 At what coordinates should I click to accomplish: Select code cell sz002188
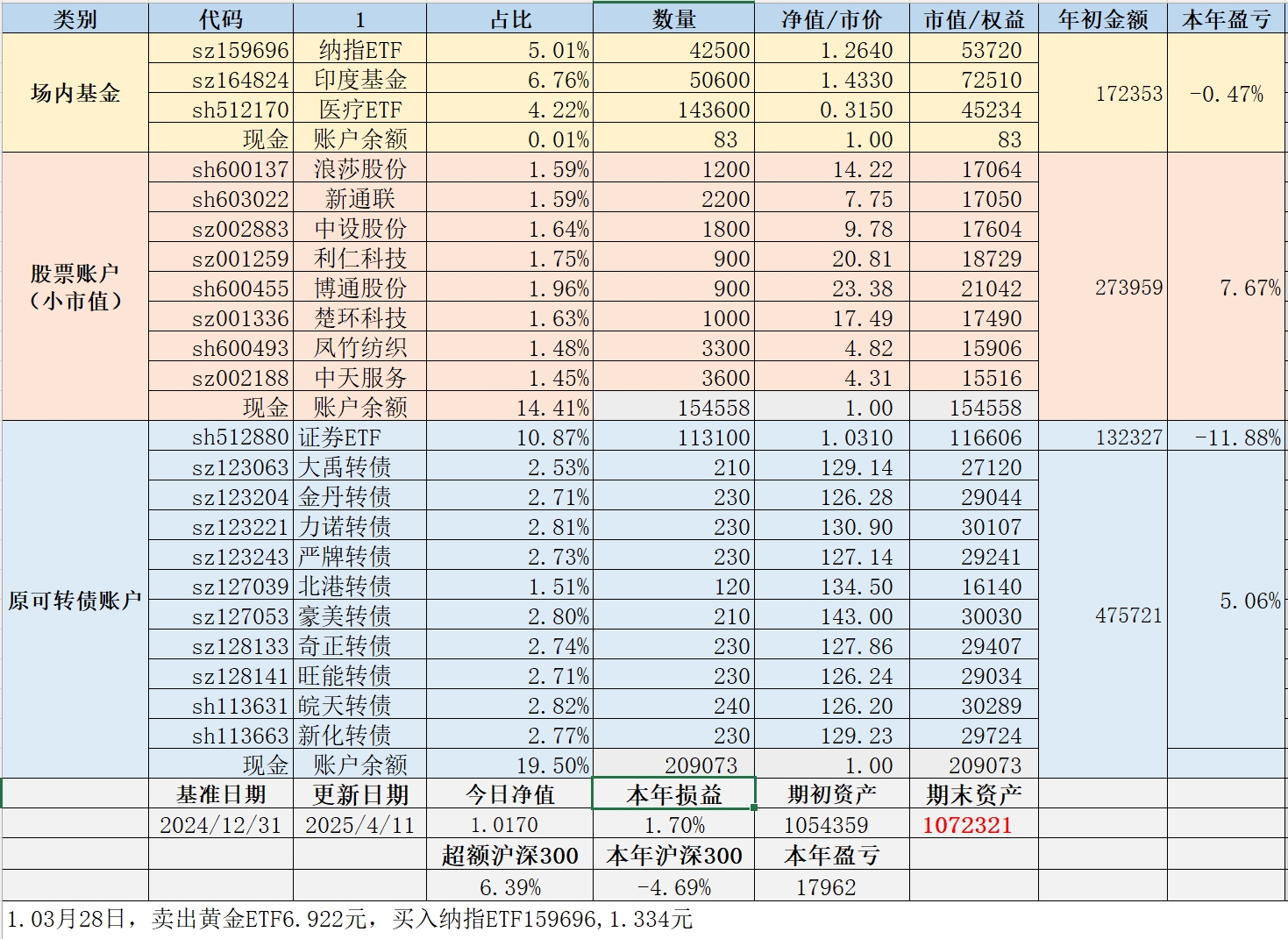(221, 377)
